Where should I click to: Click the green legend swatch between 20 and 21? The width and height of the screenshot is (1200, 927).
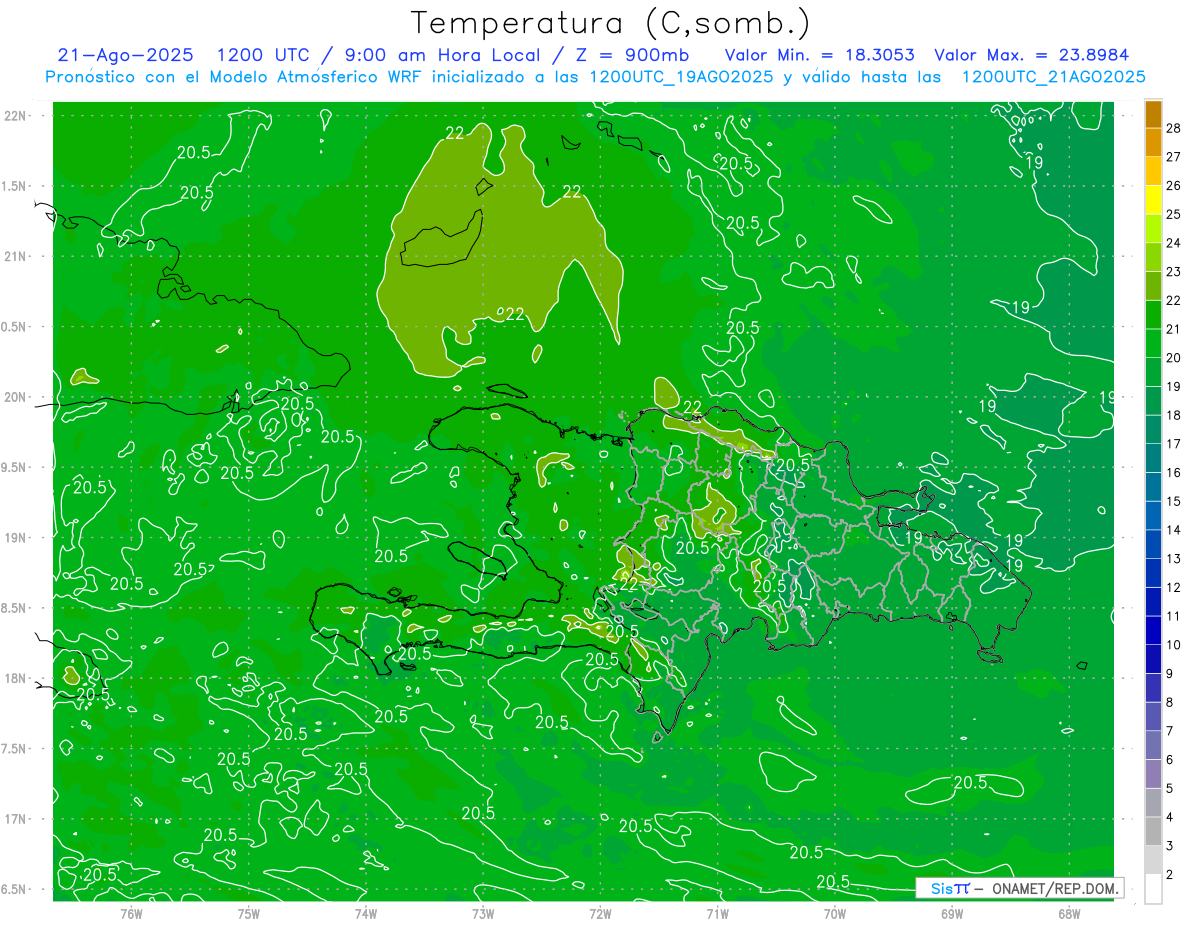point(1154,343)
